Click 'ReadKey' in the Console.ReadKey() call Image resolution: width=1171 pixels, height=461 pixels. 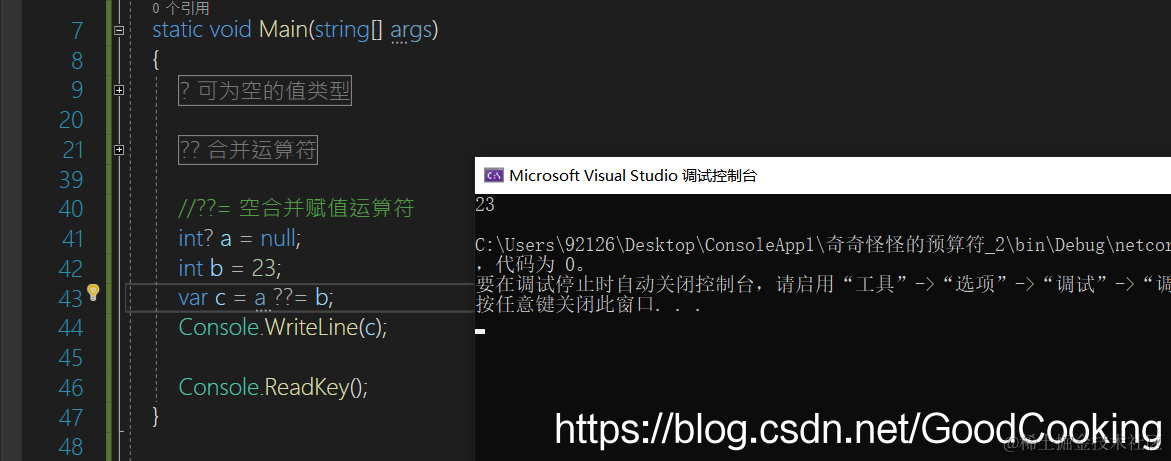coord(306,388)
